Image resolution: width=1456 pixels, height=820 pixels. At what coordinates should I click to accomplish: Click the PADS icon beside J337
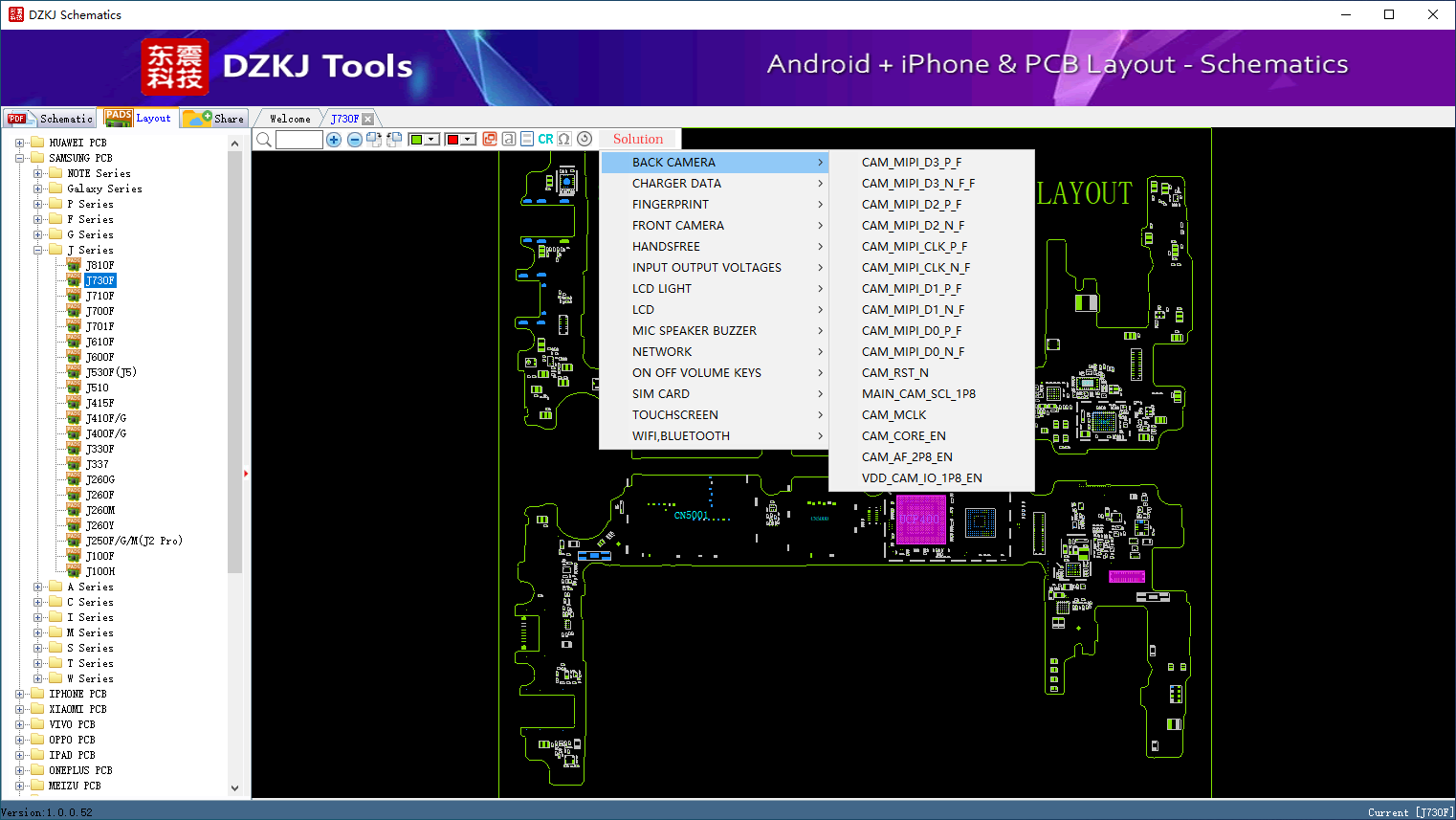pyautogui.click(x=74, y=464)
